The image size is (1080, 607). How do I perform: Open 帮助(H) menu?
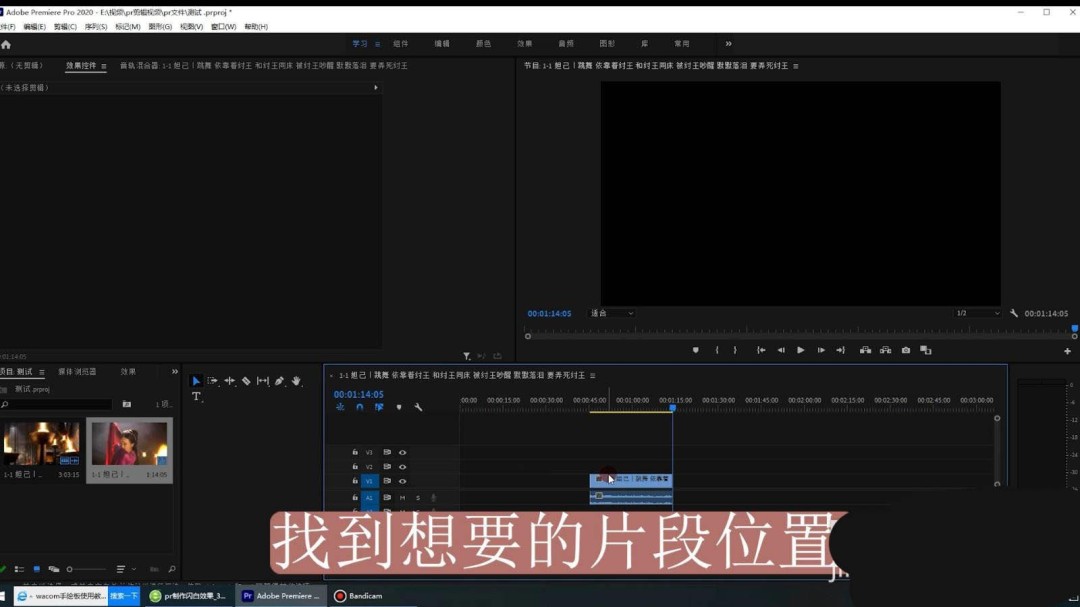coord(256,27)
